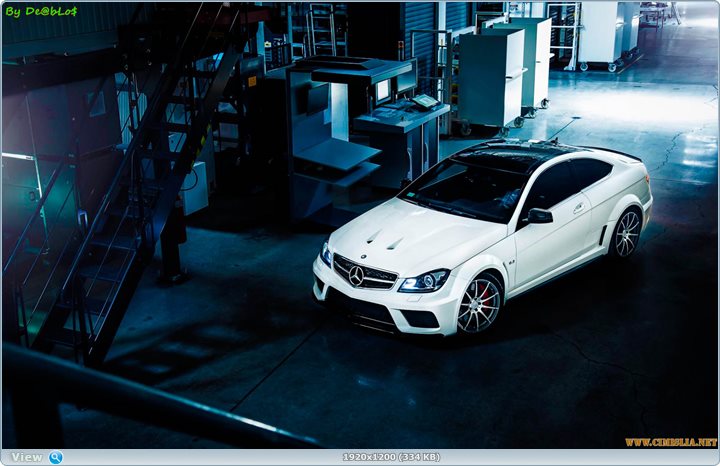
Task: Click the black side mirror on car
Action: [539, 215]
